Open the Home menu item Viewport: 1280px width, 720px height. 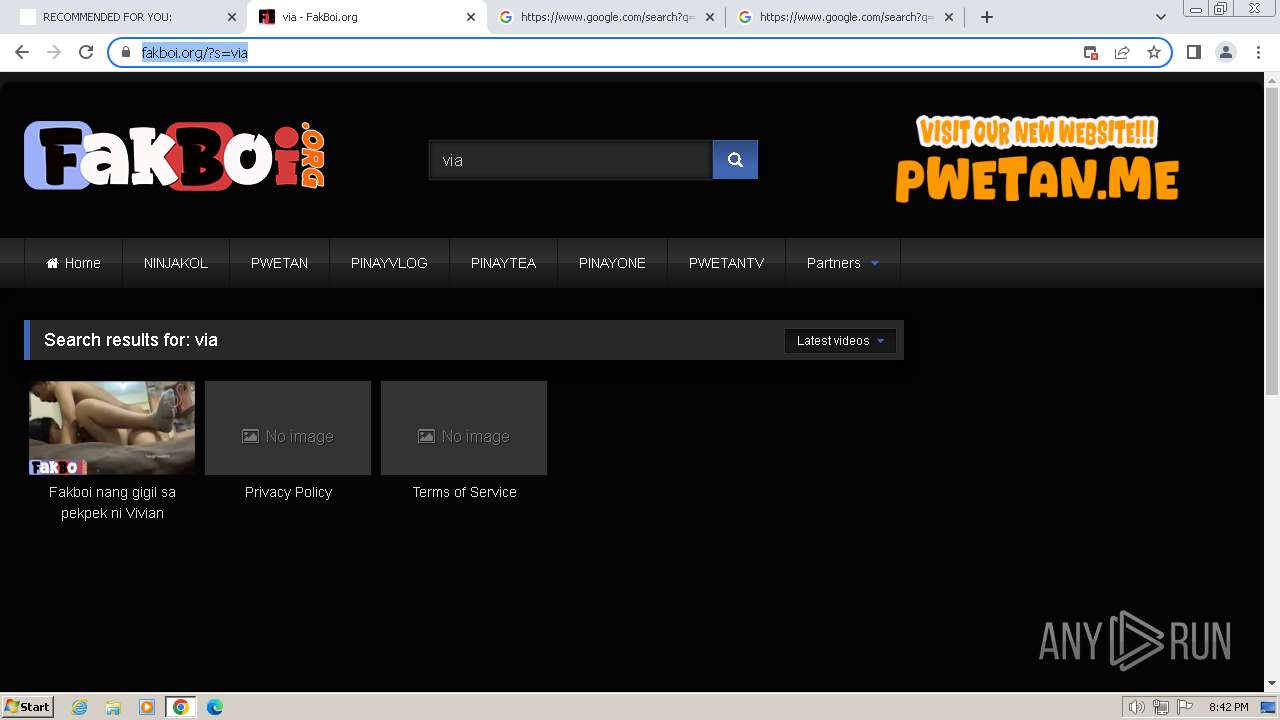pos(73,263)
